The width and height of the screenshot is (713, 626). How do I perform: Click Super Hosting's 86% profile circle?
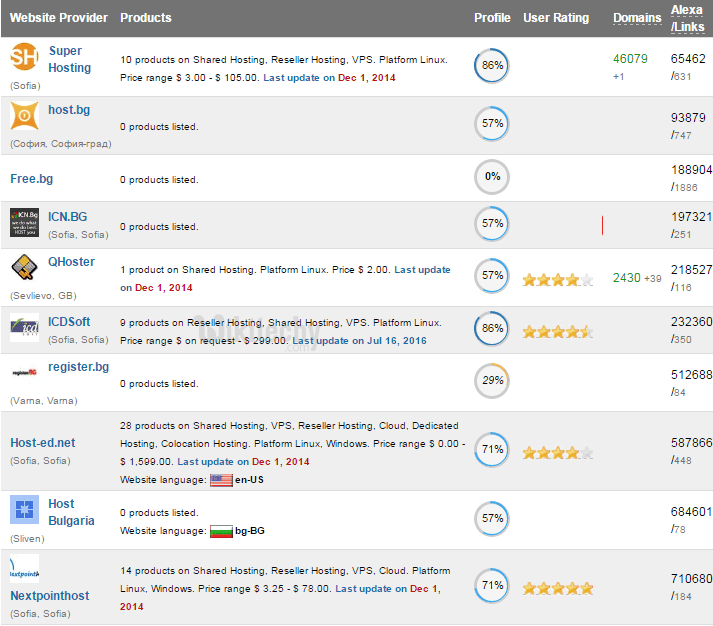coord(492,65)
